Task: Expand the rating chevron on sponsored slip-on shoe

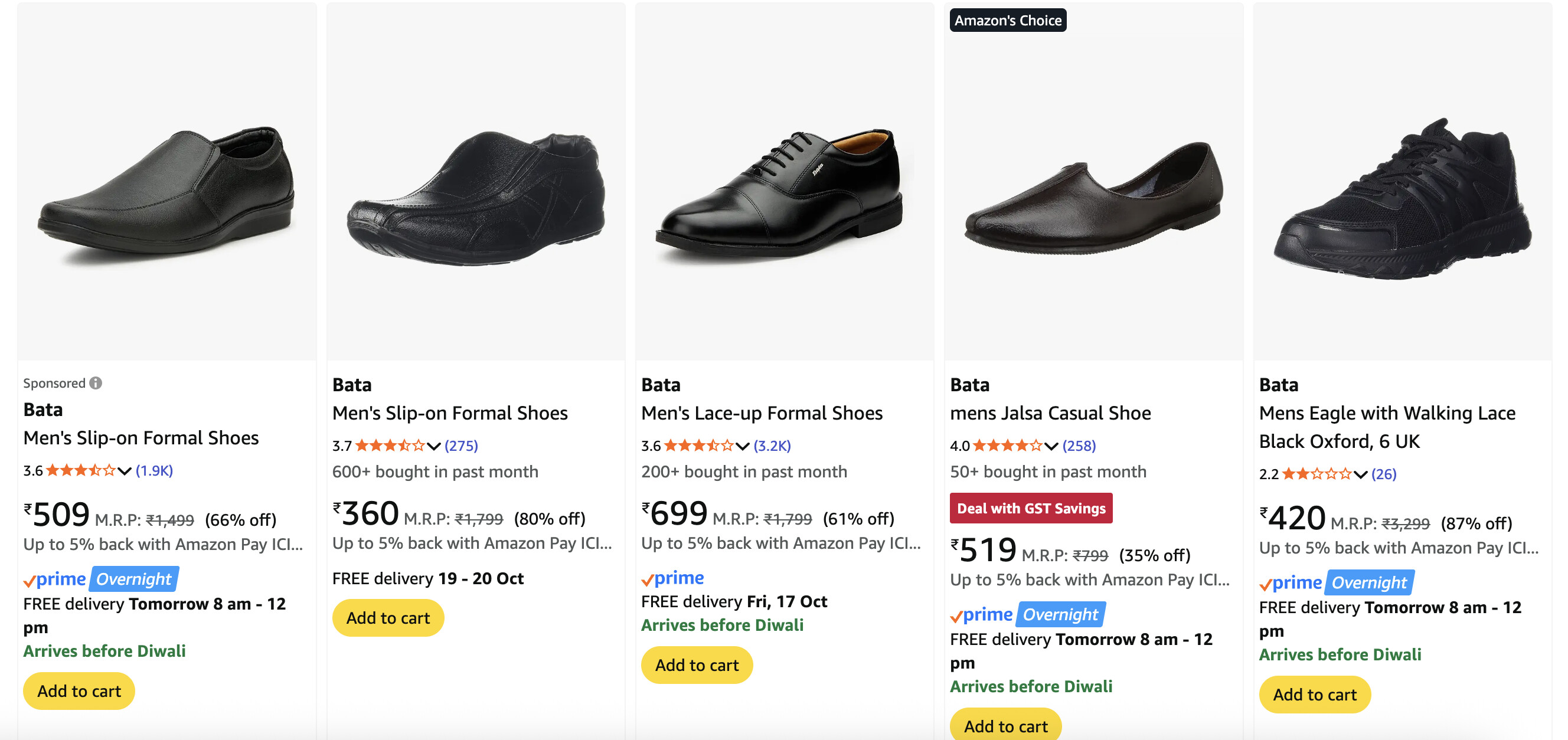Action: pos(125,471)
